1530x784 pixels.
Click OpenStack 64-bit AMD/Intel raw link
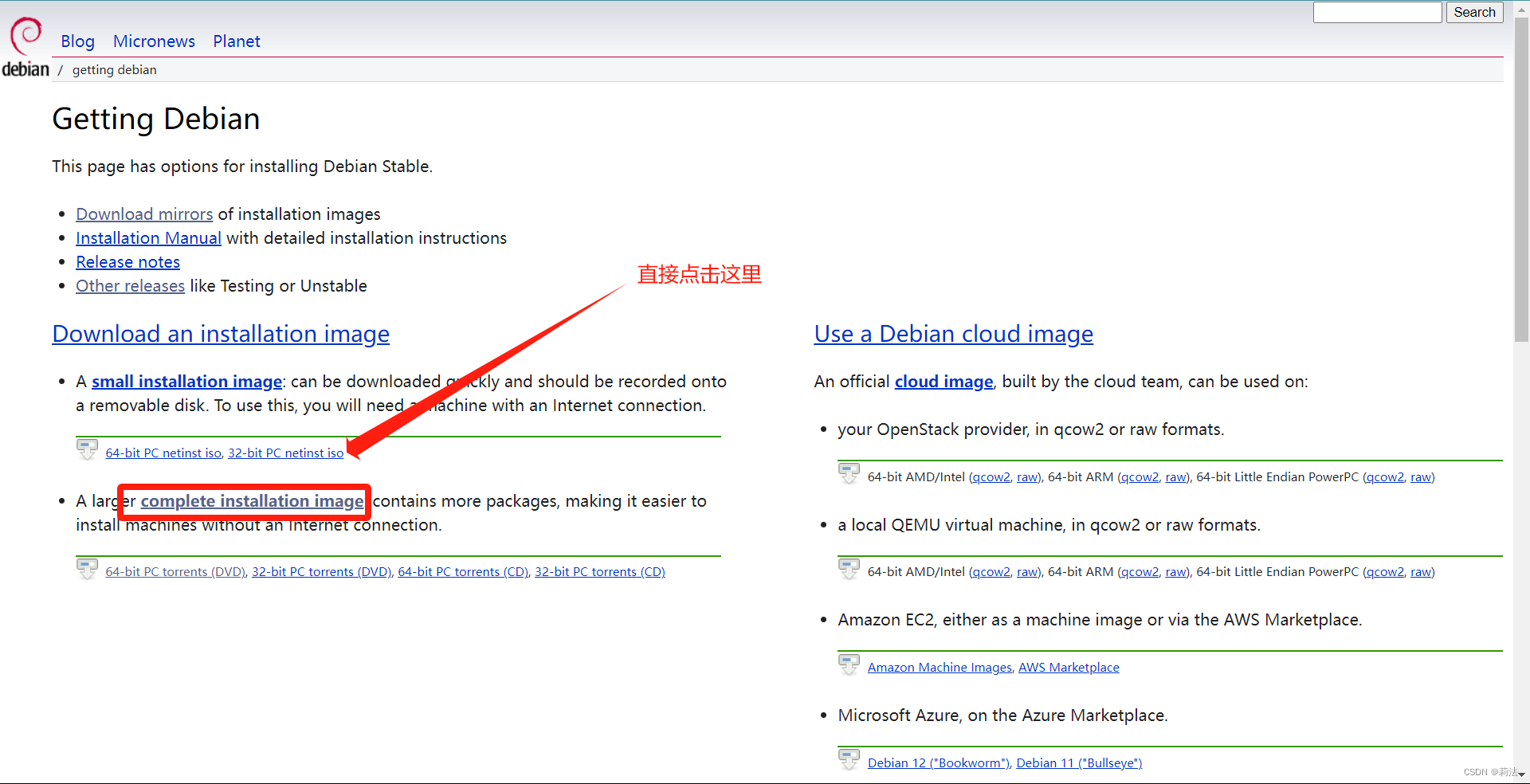coord(1027,477)
